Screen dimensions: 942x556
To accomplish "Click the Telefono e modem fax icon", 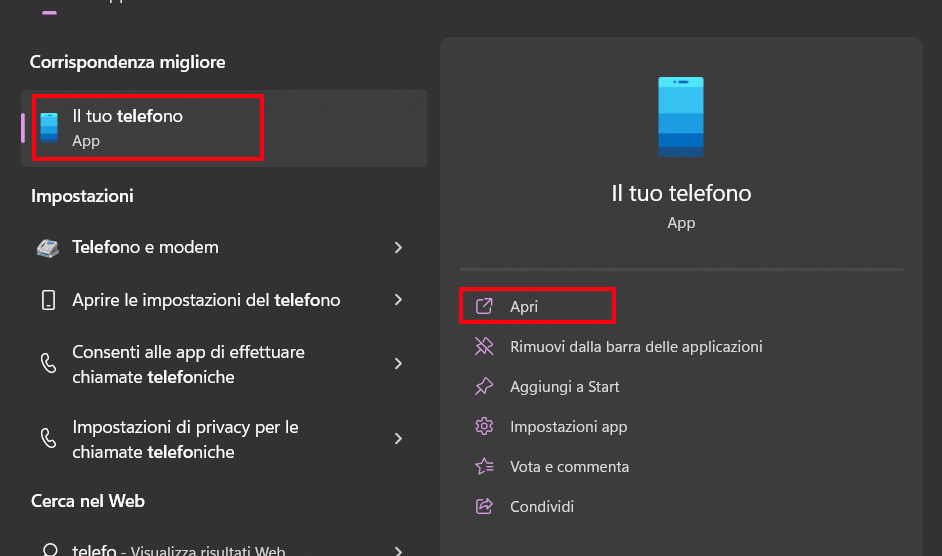I will tap(48, 248).
